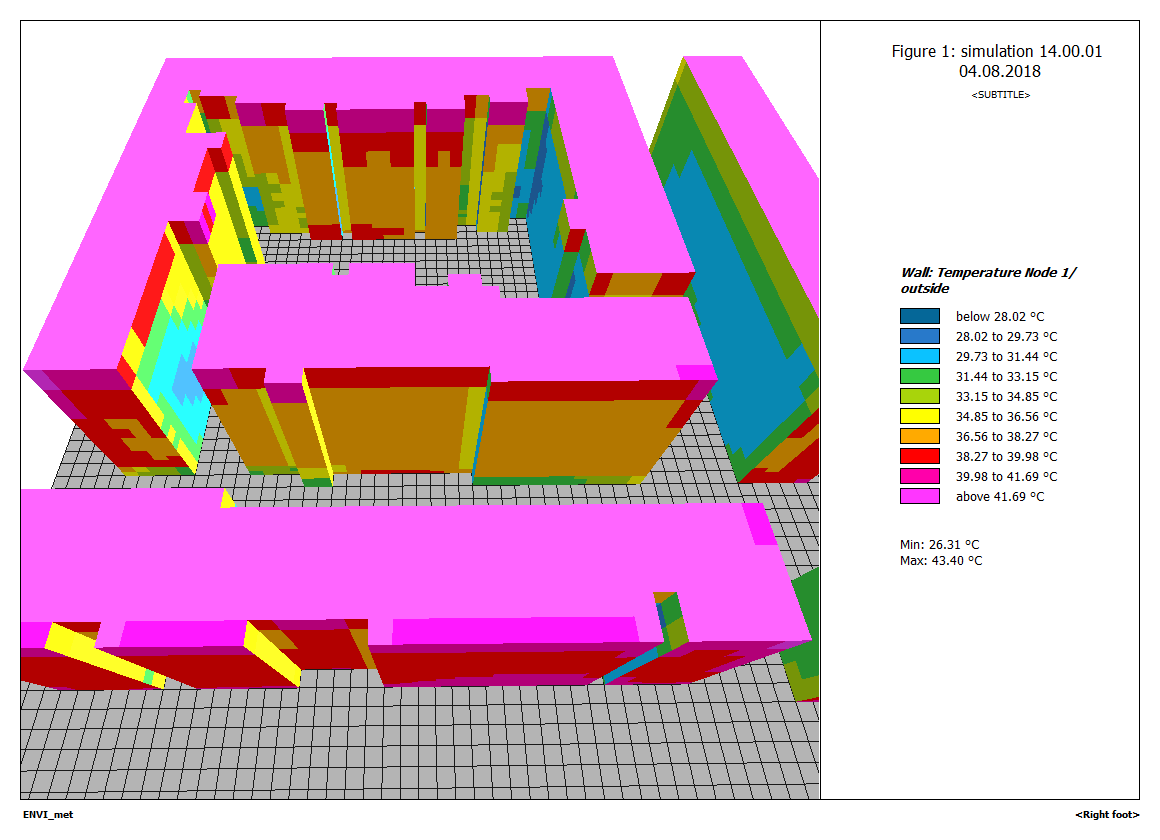Click the 'Wall: Temperature Node 1/ outside' legend heading

(x=989, y=280)
